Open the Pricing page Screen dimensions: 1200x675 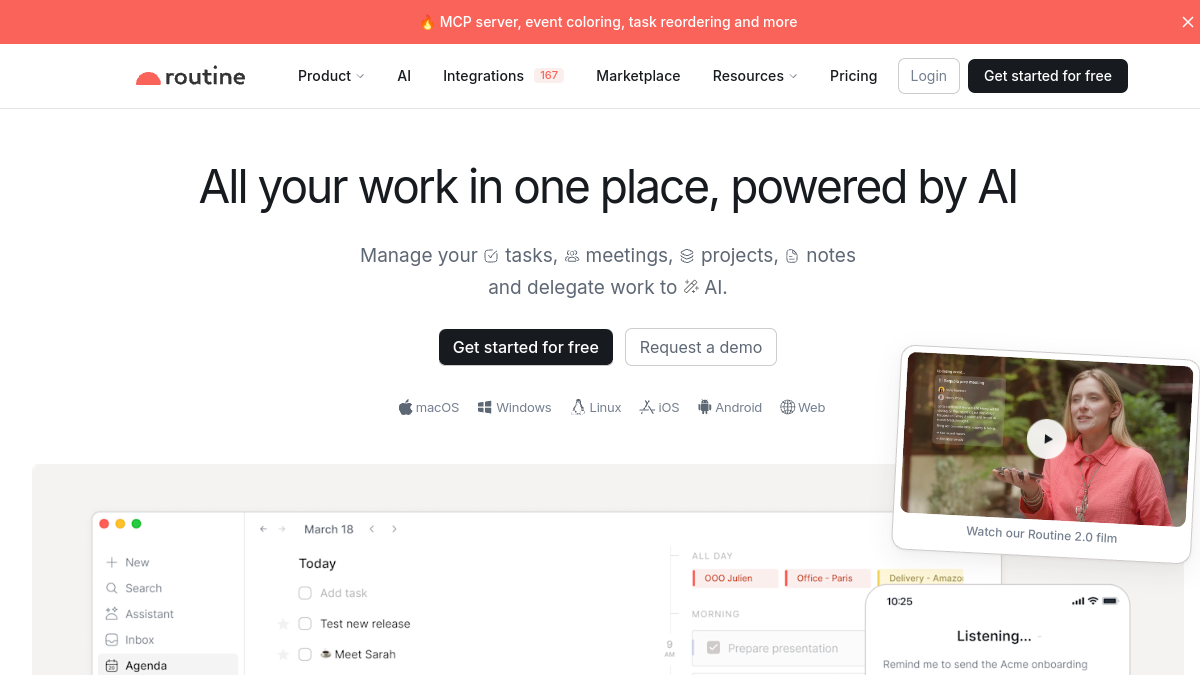coord(853,76)
